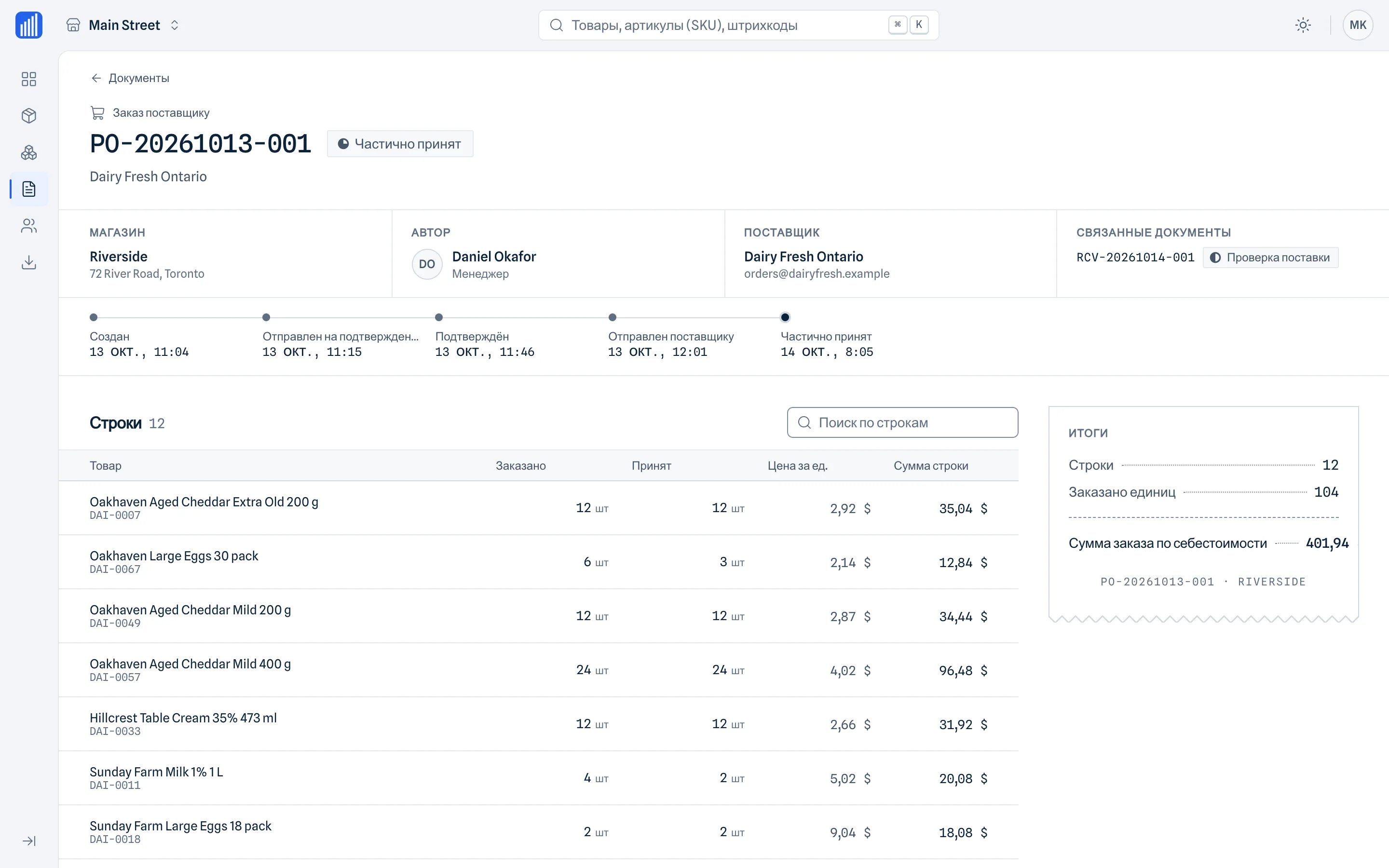
Task: Select the Подтверждён timeline point
Action: click(x=439, y=317)
